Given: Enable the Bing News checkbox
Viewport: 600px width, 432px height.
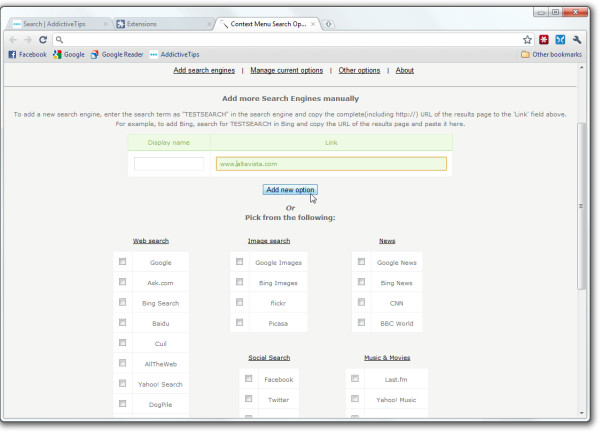Looking at the screenshot, I should click(361, 282).
